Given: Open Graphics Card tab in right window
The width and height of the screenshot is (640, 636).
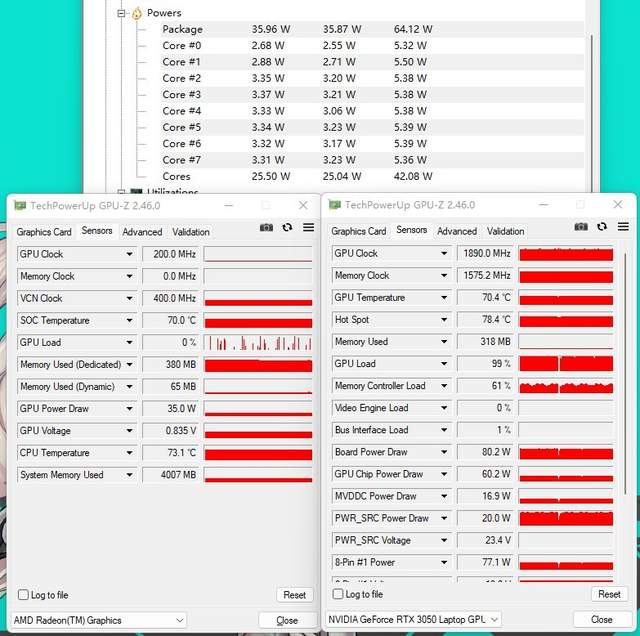Looking at the screenshot, I should 359,231.
